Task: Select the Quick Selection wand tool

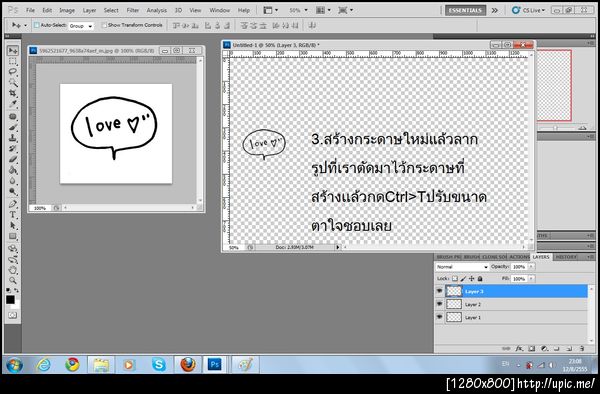Action: 13,82
